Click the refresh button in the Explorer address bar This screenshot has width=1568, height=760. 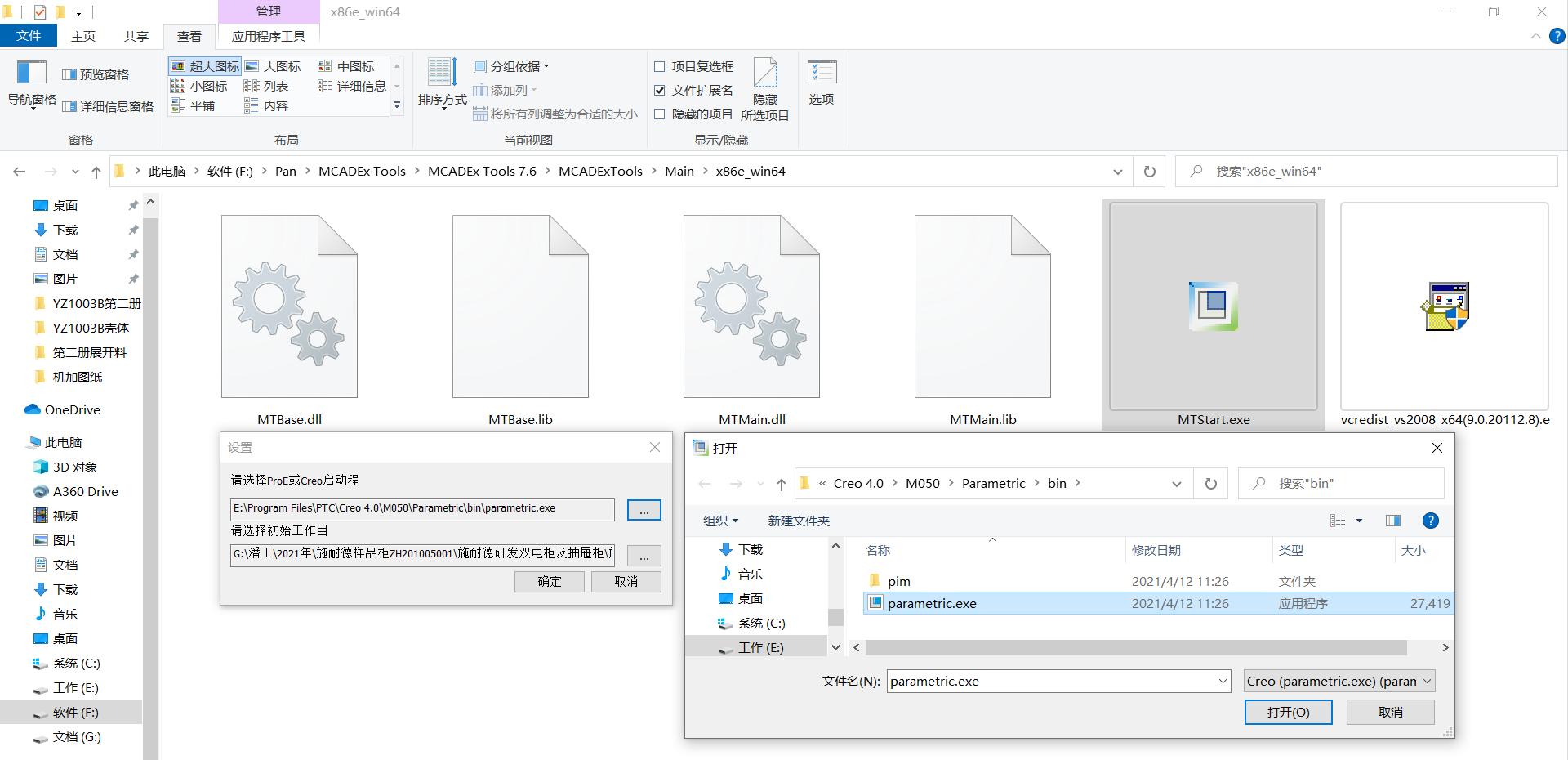(1149, 172)
